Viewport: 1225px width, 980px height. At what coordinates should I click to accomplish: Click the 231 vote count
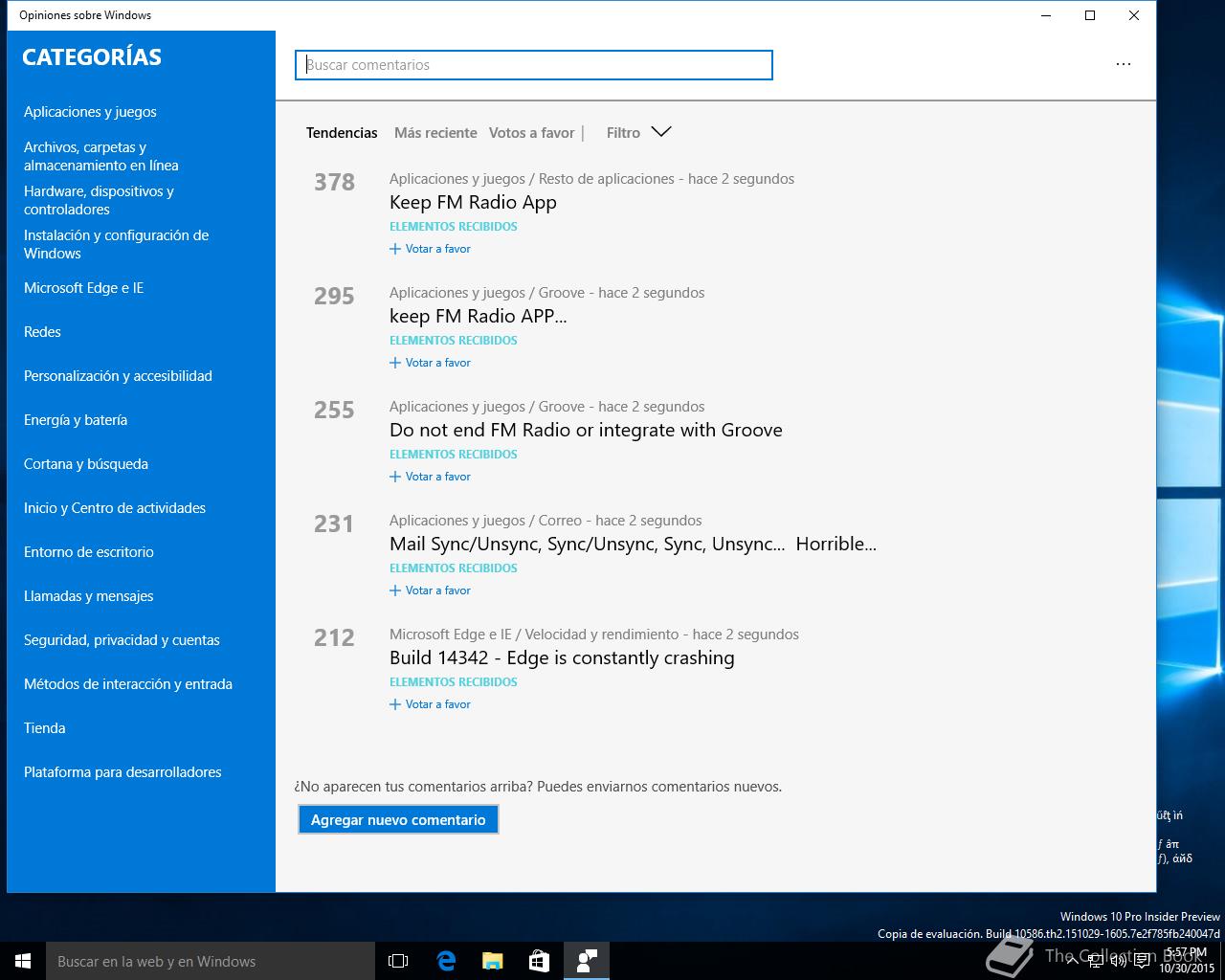(334, 523)
